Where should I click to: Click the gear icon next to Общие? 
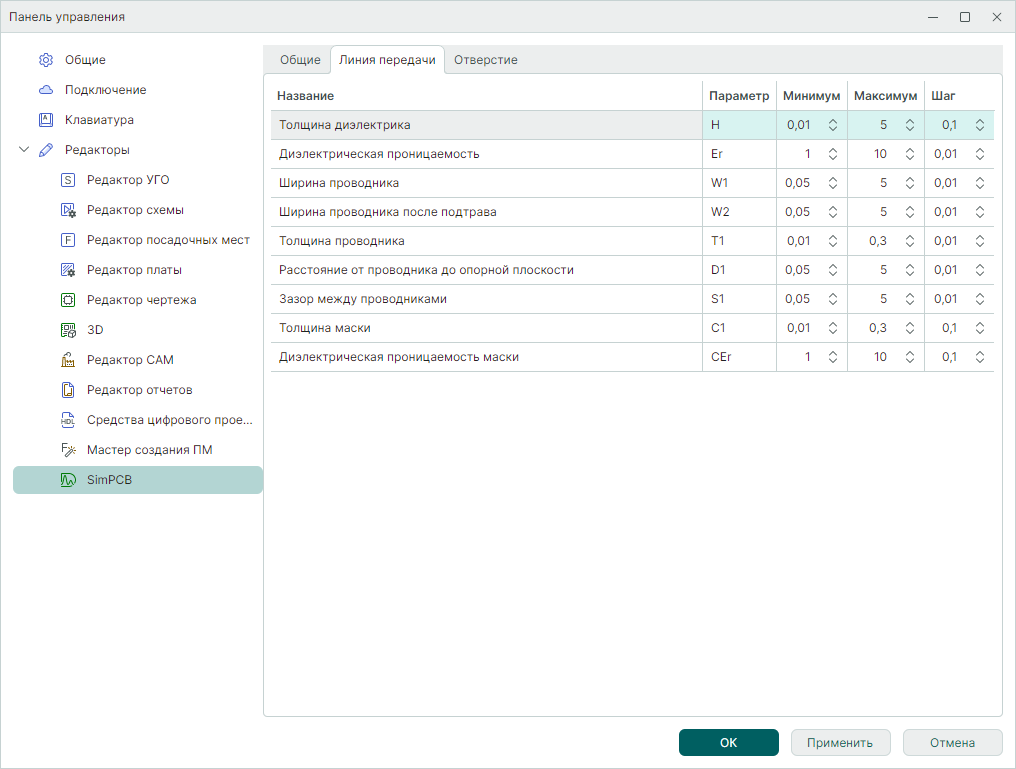pyautogui.click(x=45, y=60)
